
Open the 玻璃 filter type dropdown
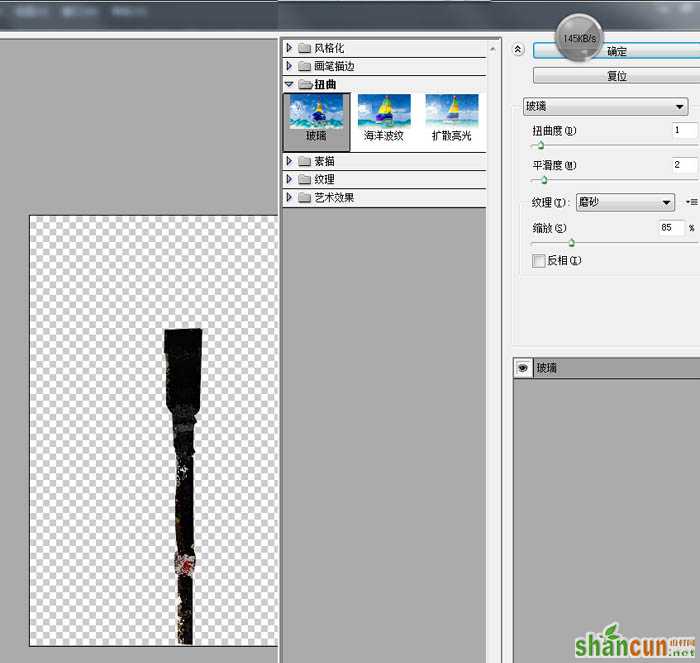coord(606,106)
